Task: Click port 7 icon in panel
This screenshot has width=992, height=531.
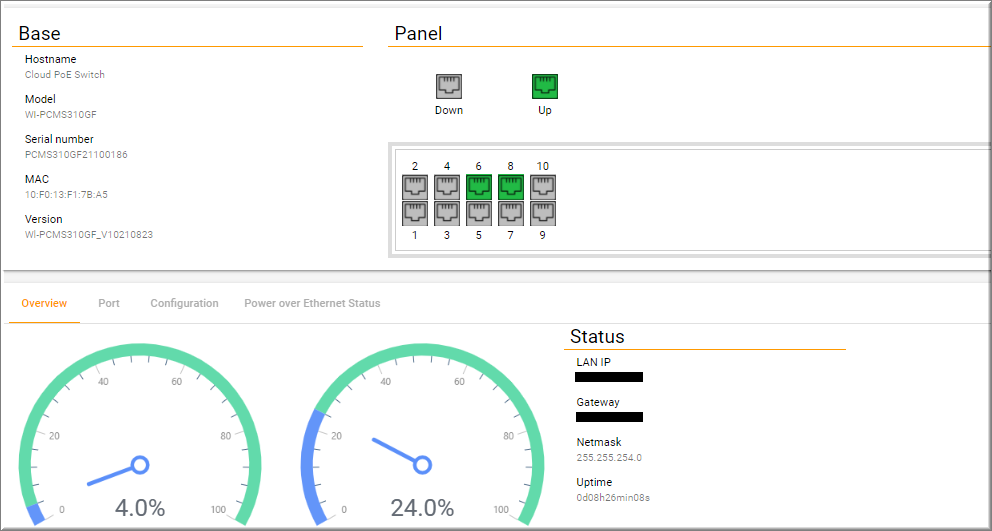Action: click(x=511, y=213)
